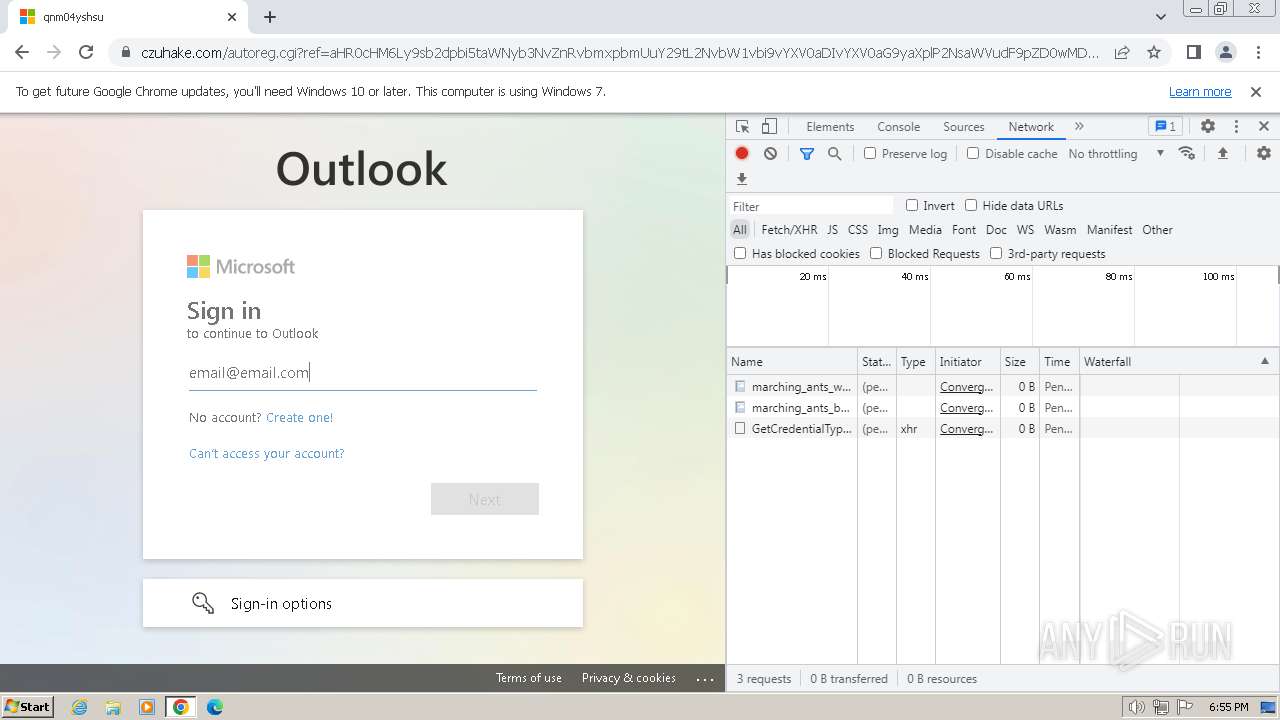
Task: Expand more DevTools tabs chevron
Action: click(1079, 127)
